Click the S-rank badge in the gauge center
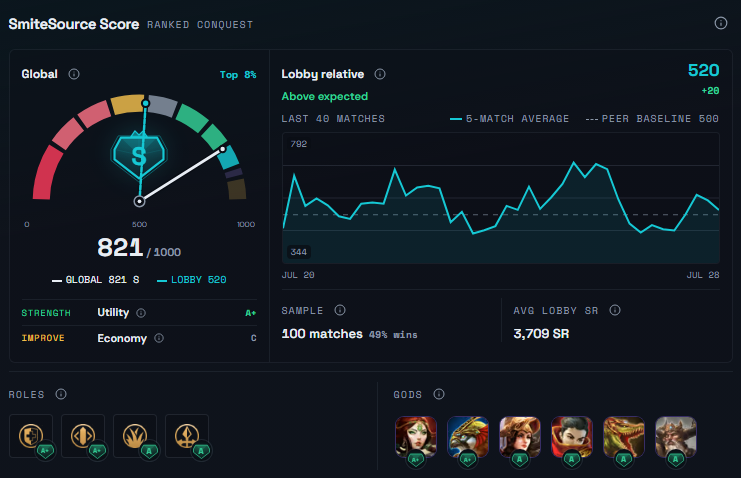The image size is (741, 478). tap(139, 155)
